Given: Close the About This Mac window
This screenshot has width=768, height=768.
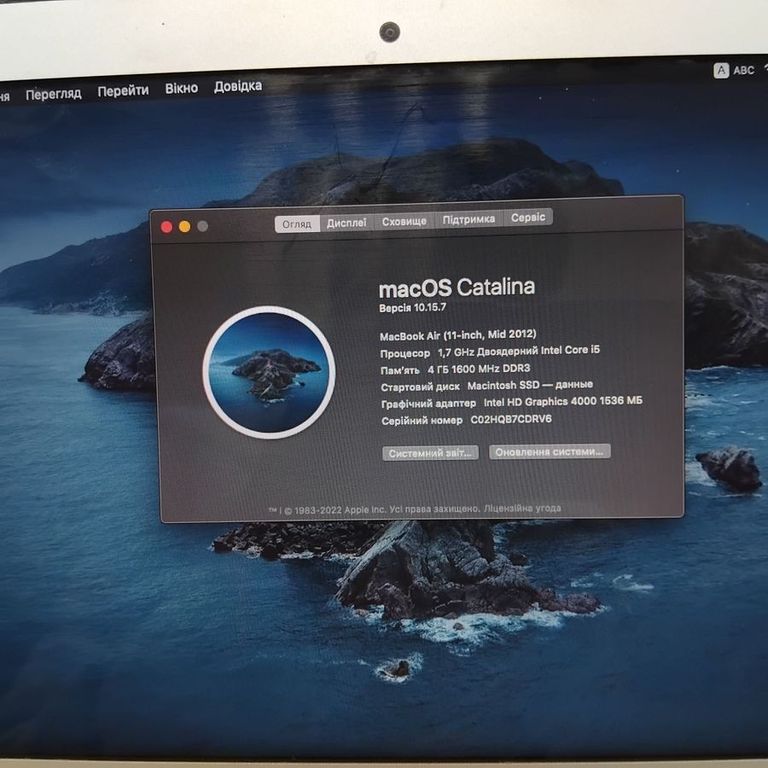Looking at the screenshot, I should tap(167, 227).
